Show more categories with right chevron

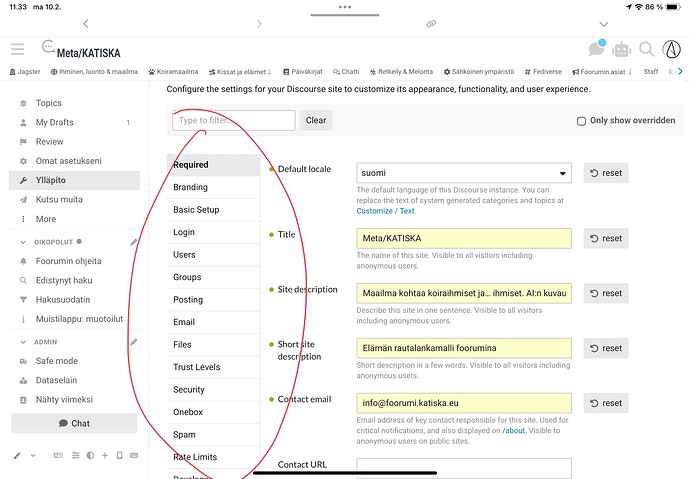(680, 71)
